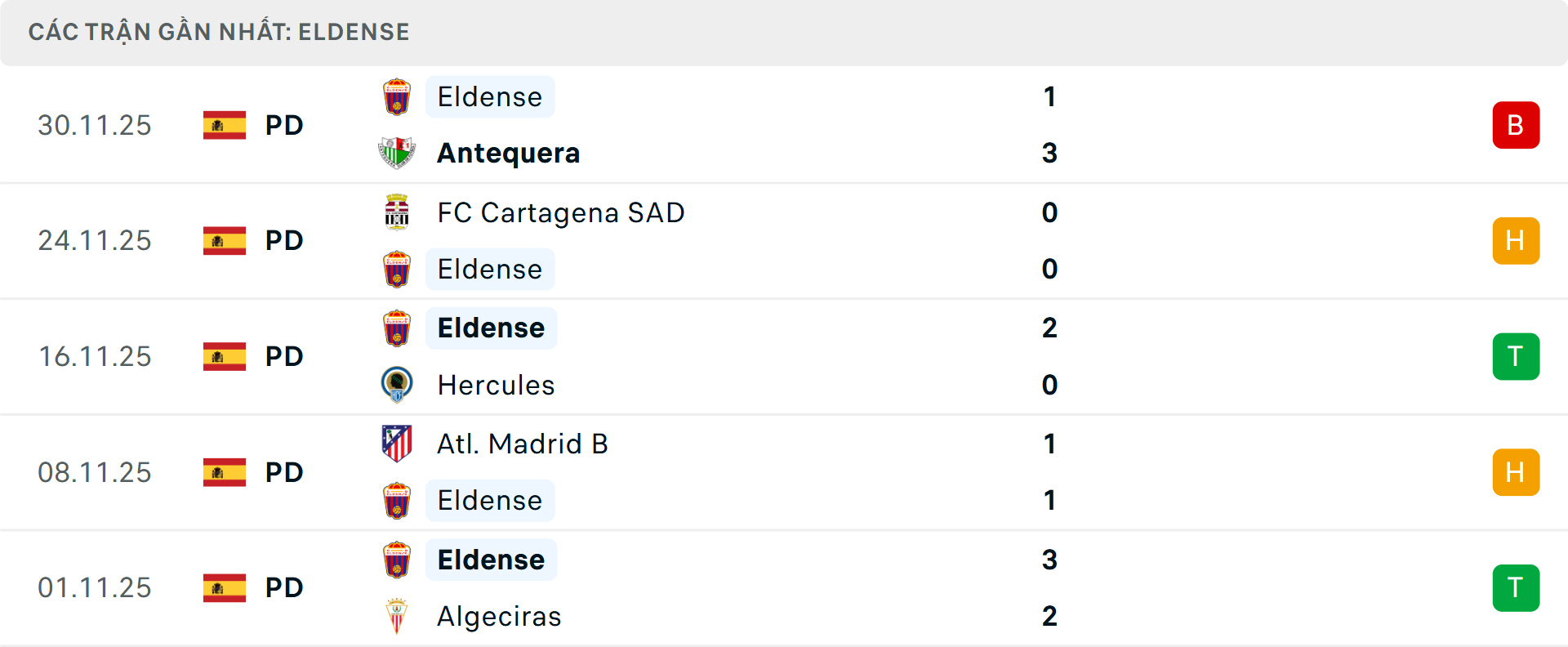Open the Algeciras team link
This screenshot has width=1568, height=647.
click(499, 616)
